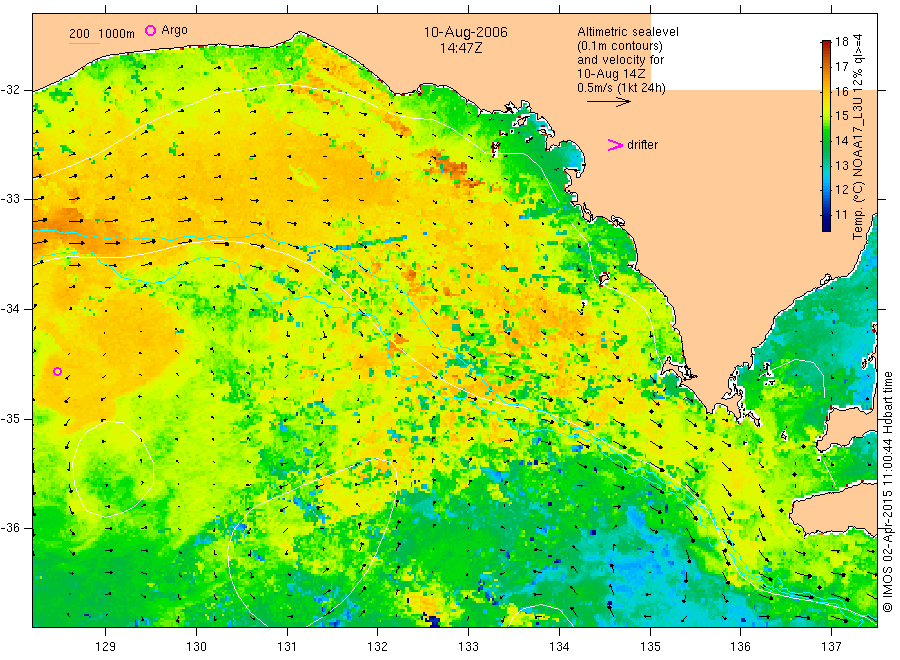Click the '10-Aug 14Z' caption line
This screenshot has height=660, width=900.
click(611, 74)
